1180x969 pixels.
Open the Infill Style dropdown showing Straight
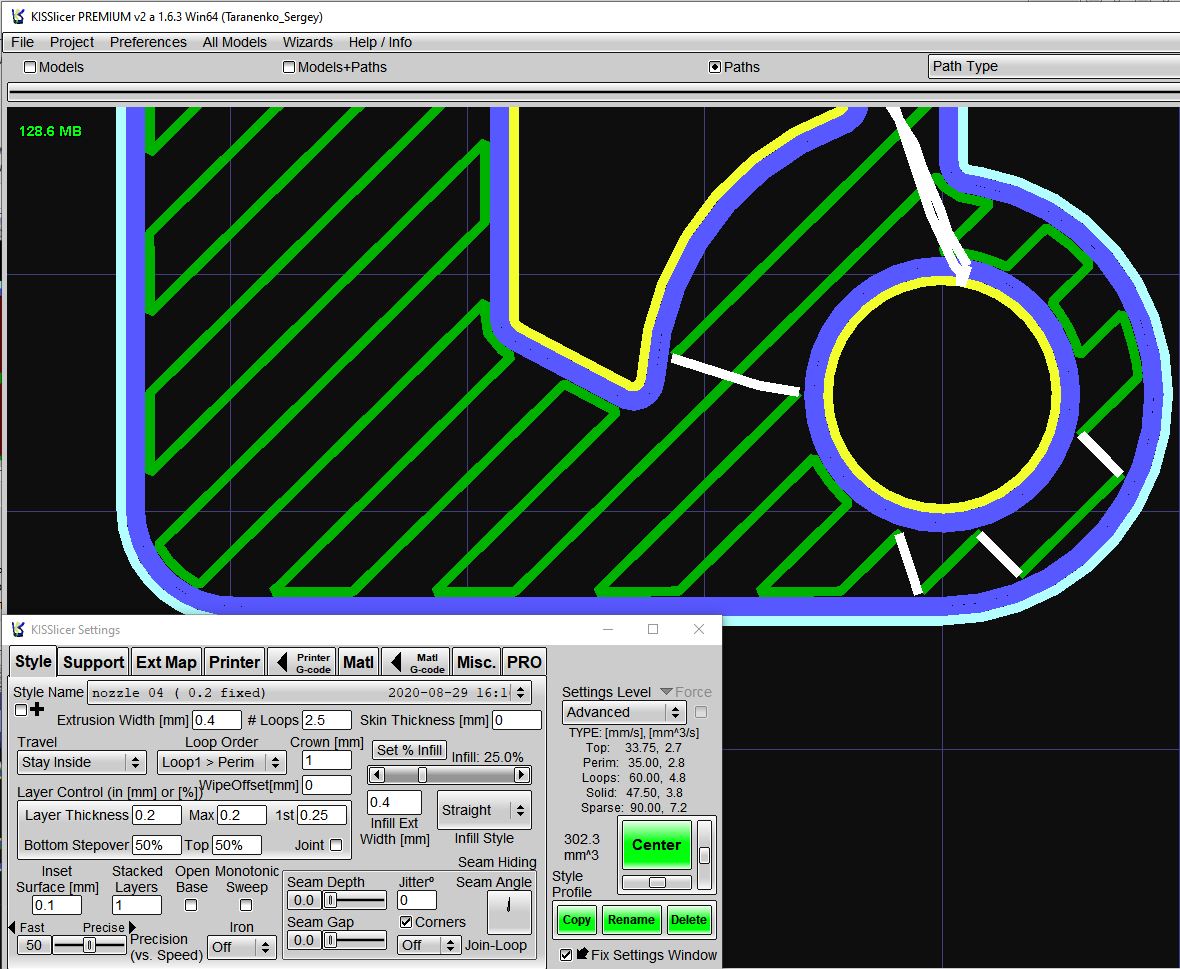click(x=484, y=810)
